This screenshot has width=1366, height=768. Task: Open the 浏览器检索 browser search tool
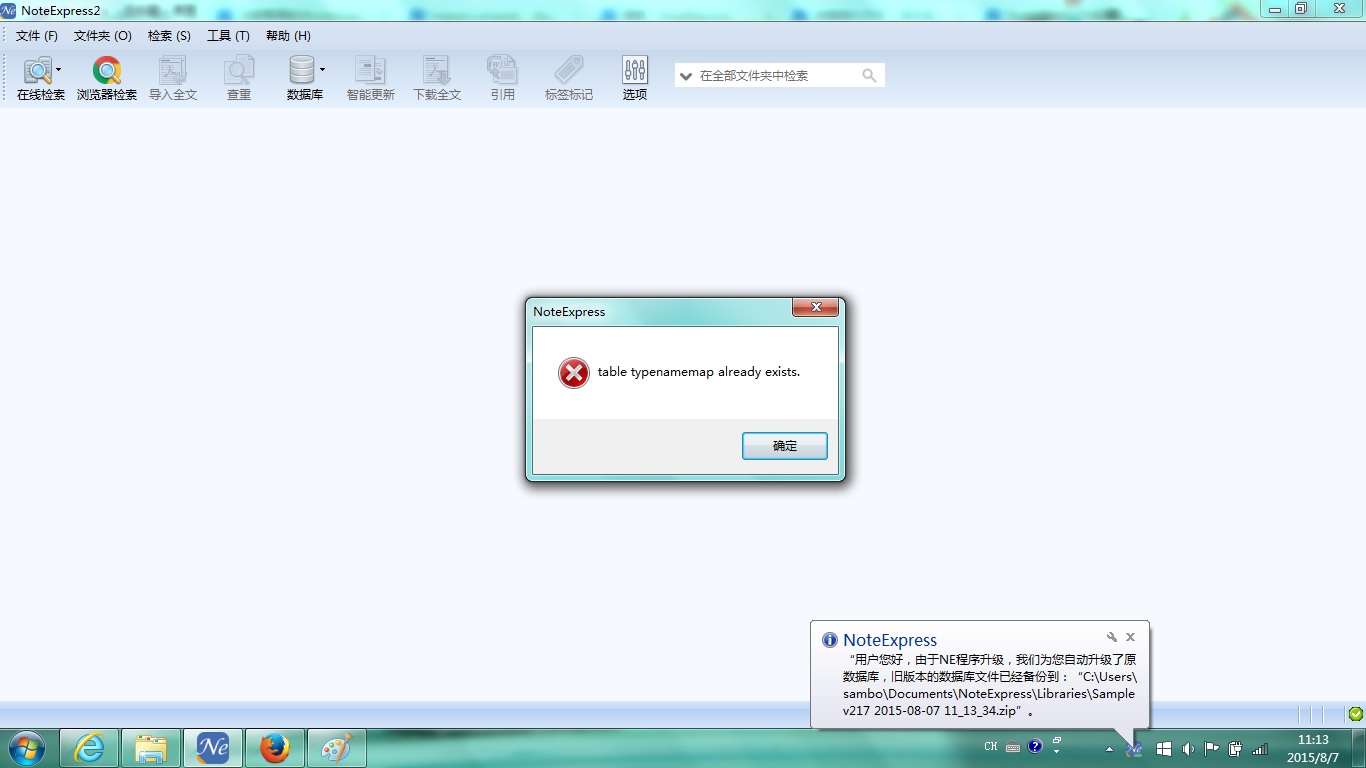(x=107, y=79)
